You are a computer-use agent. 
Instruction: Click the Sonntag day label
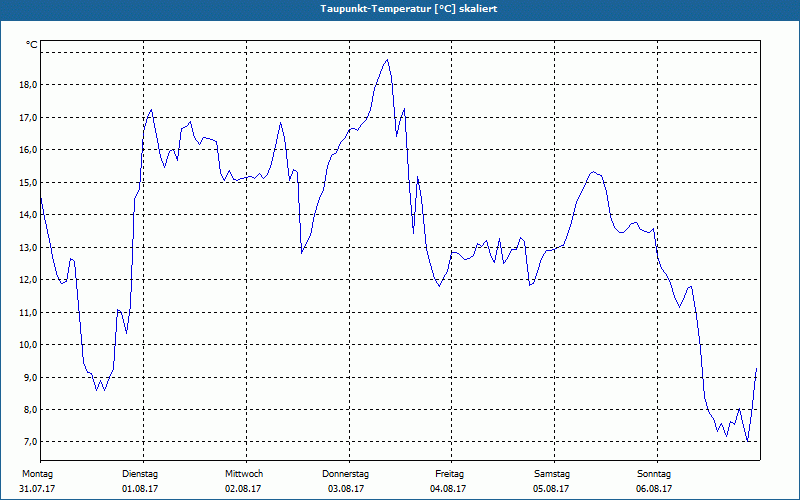654,474
